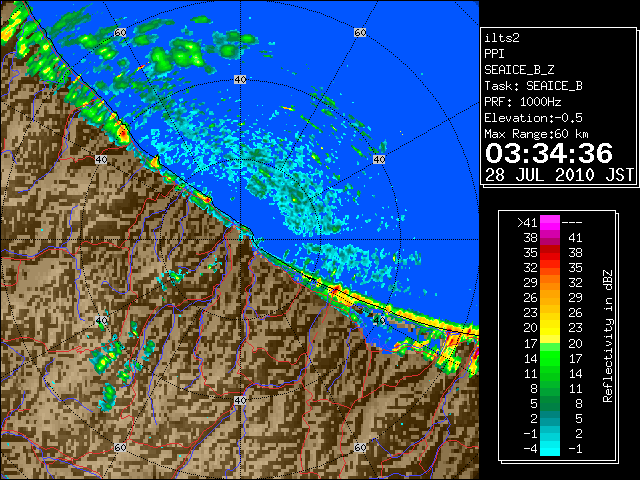The image size is (640, 480).
Task: Select the "Elevation:-0.5" value
Action: click(533, 118)
